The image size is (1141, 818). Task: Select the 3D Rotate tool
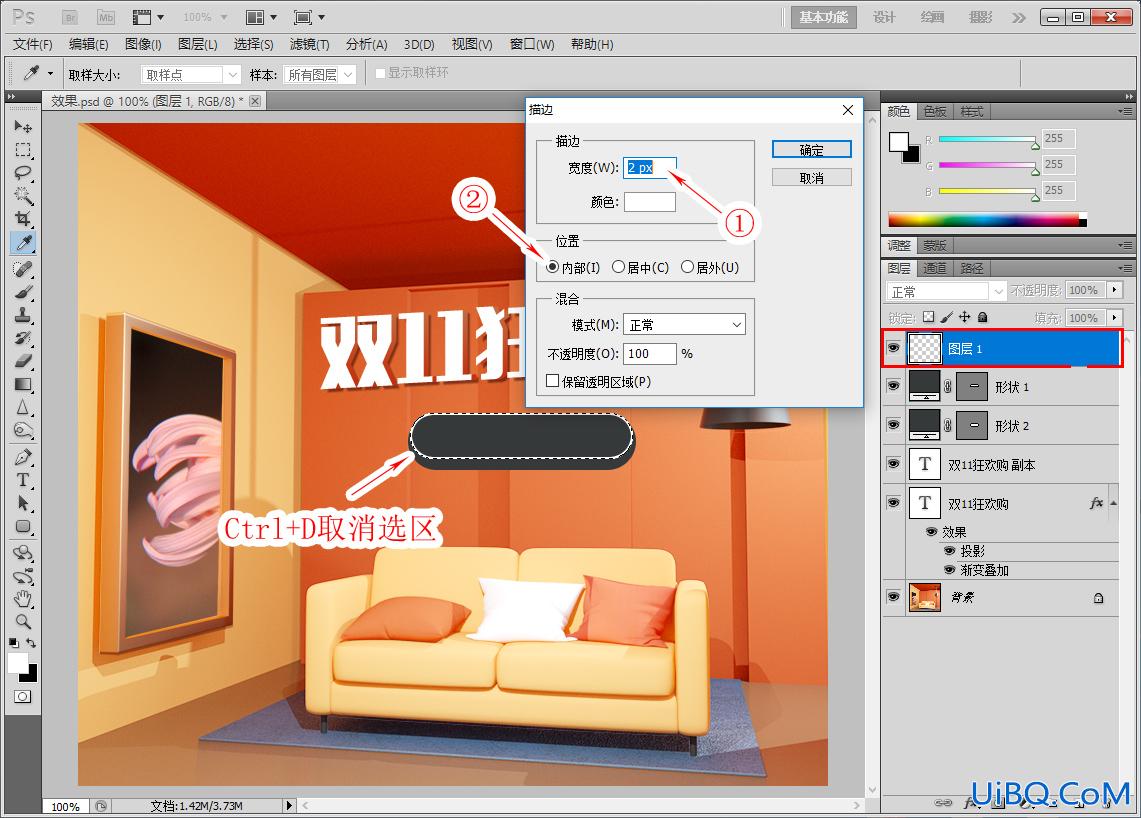(23, 553)
